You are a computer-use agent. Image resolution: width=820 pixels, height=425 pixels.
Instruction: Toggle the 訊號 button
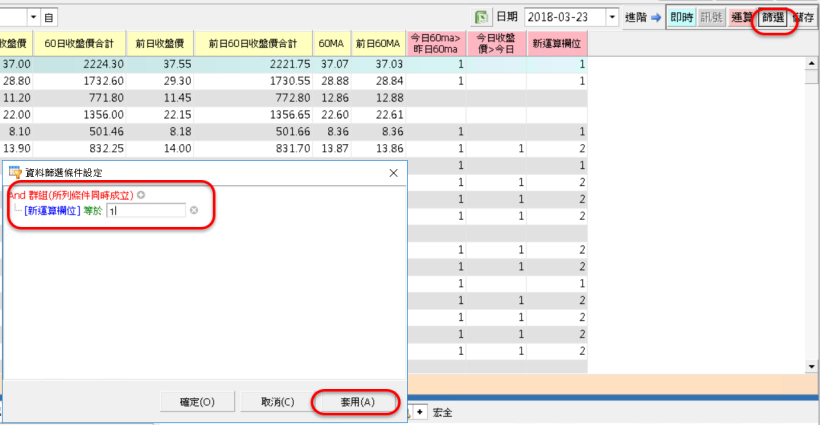(x=711, y=18)
